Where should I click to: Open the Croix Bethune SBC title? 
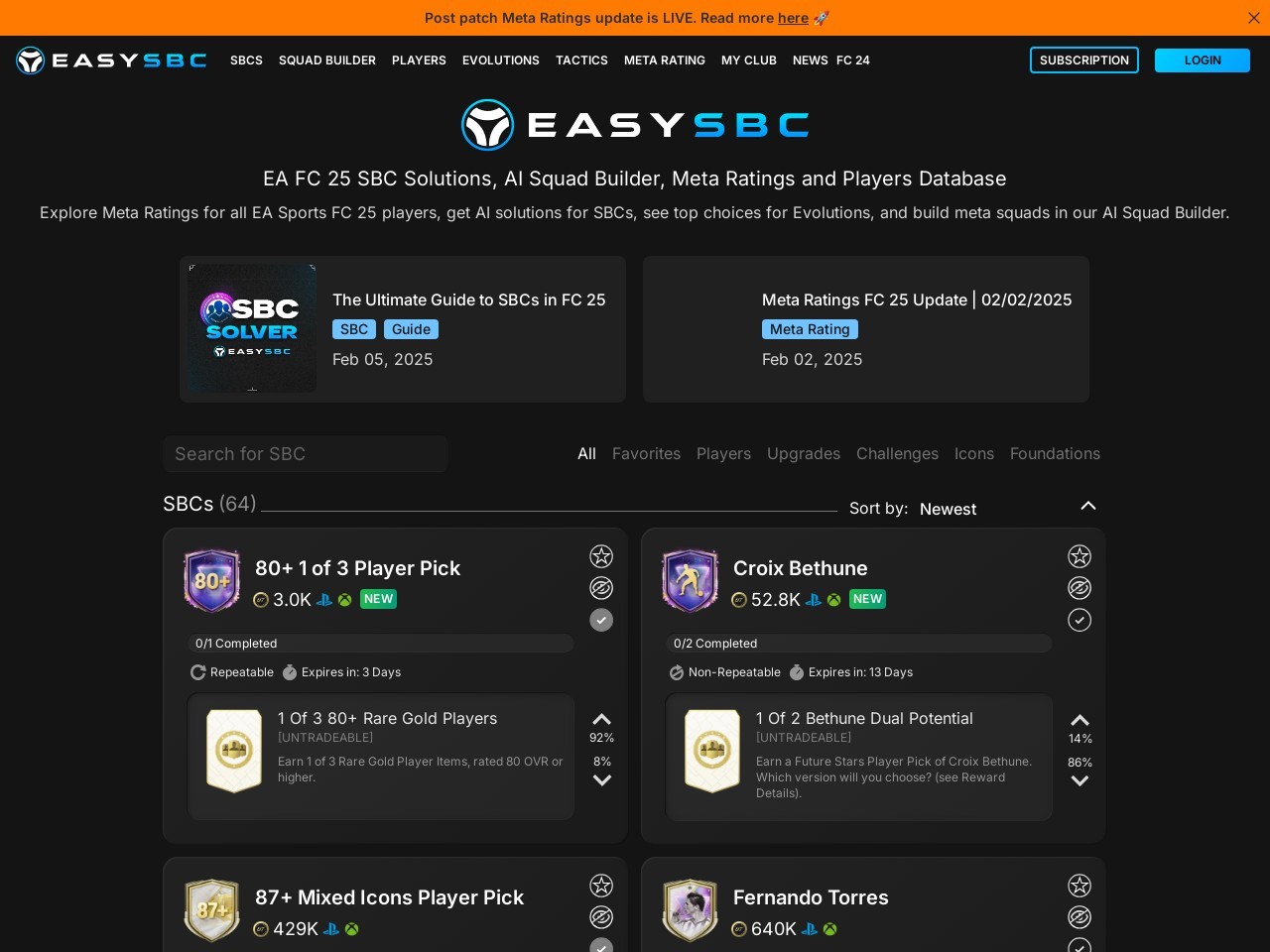800,568
